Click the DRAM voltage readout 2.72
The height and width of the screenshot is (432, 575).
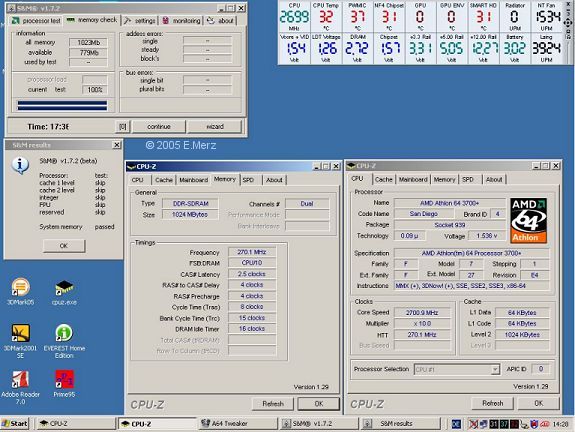pyautogui.click(x=357, y=48)
